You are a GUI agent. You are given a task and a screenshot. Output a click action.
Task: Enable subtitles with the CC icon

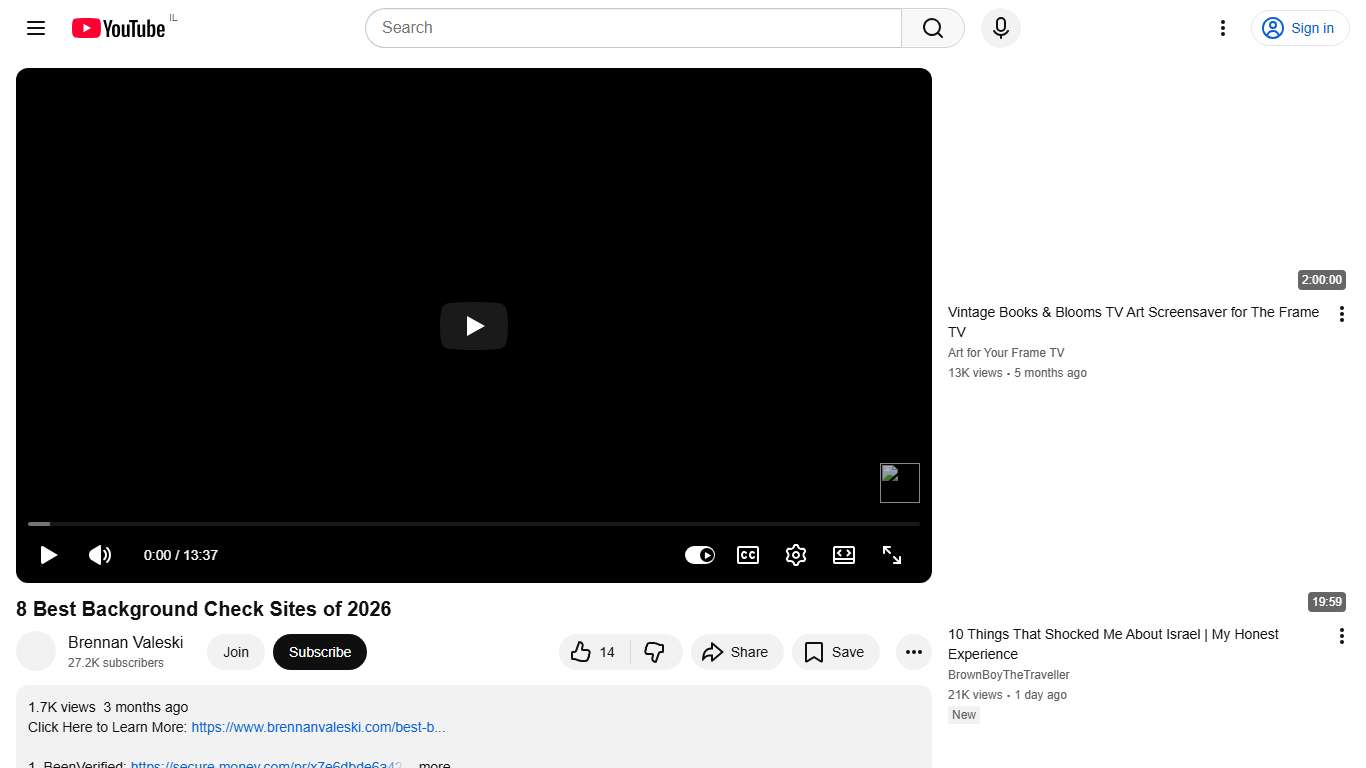(x=747, y=555)
